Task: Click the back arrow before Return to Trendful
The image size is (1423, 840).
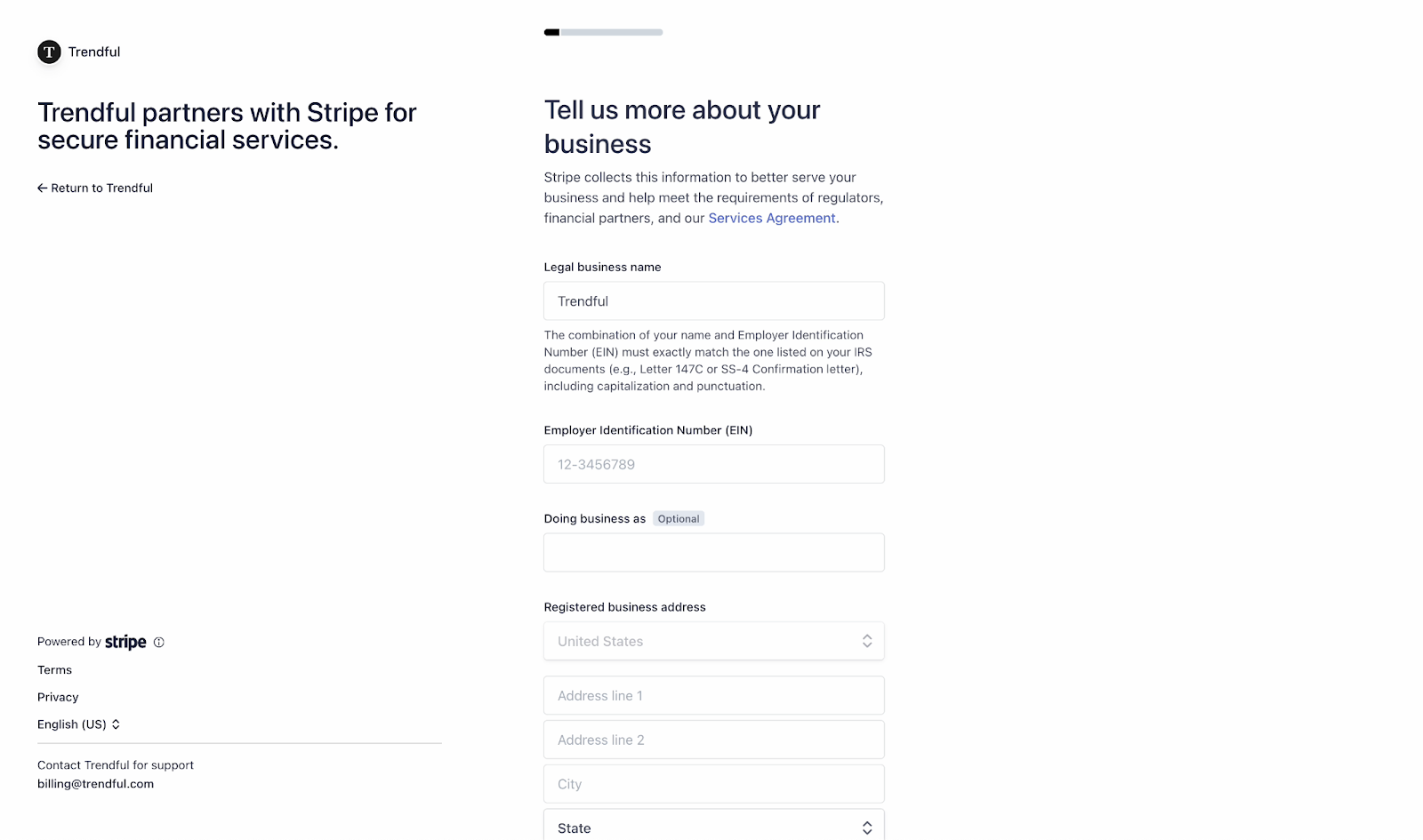Action: tap(42, 188)
